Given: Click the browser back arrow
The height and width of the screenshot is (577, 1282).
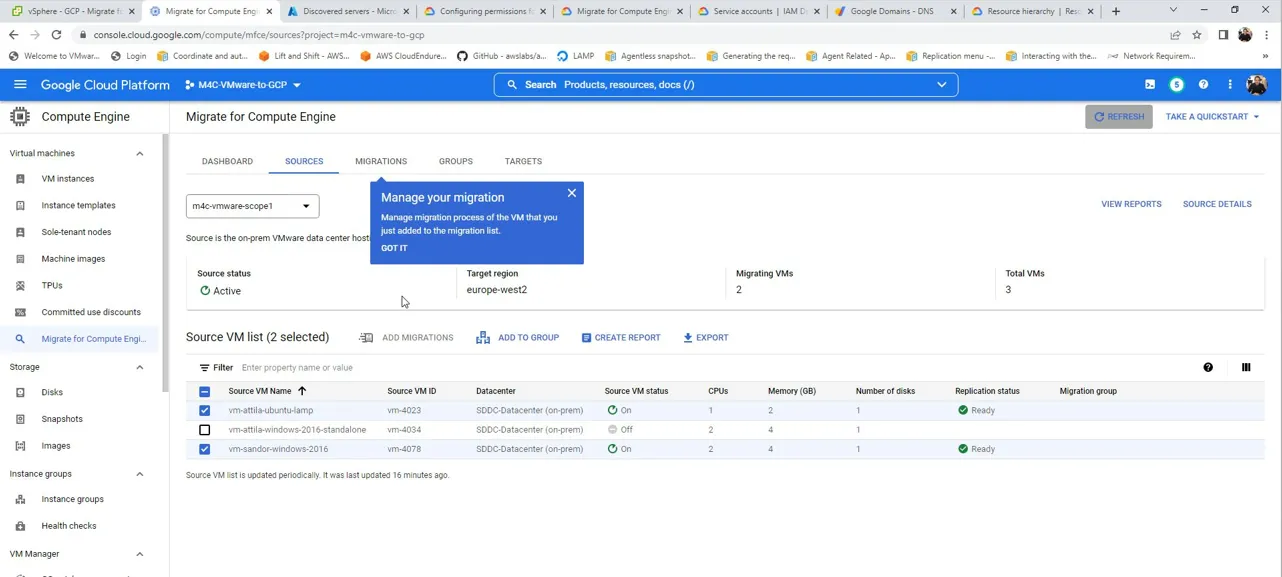Looking at the screenshot, I should click(x=13, y=35).
